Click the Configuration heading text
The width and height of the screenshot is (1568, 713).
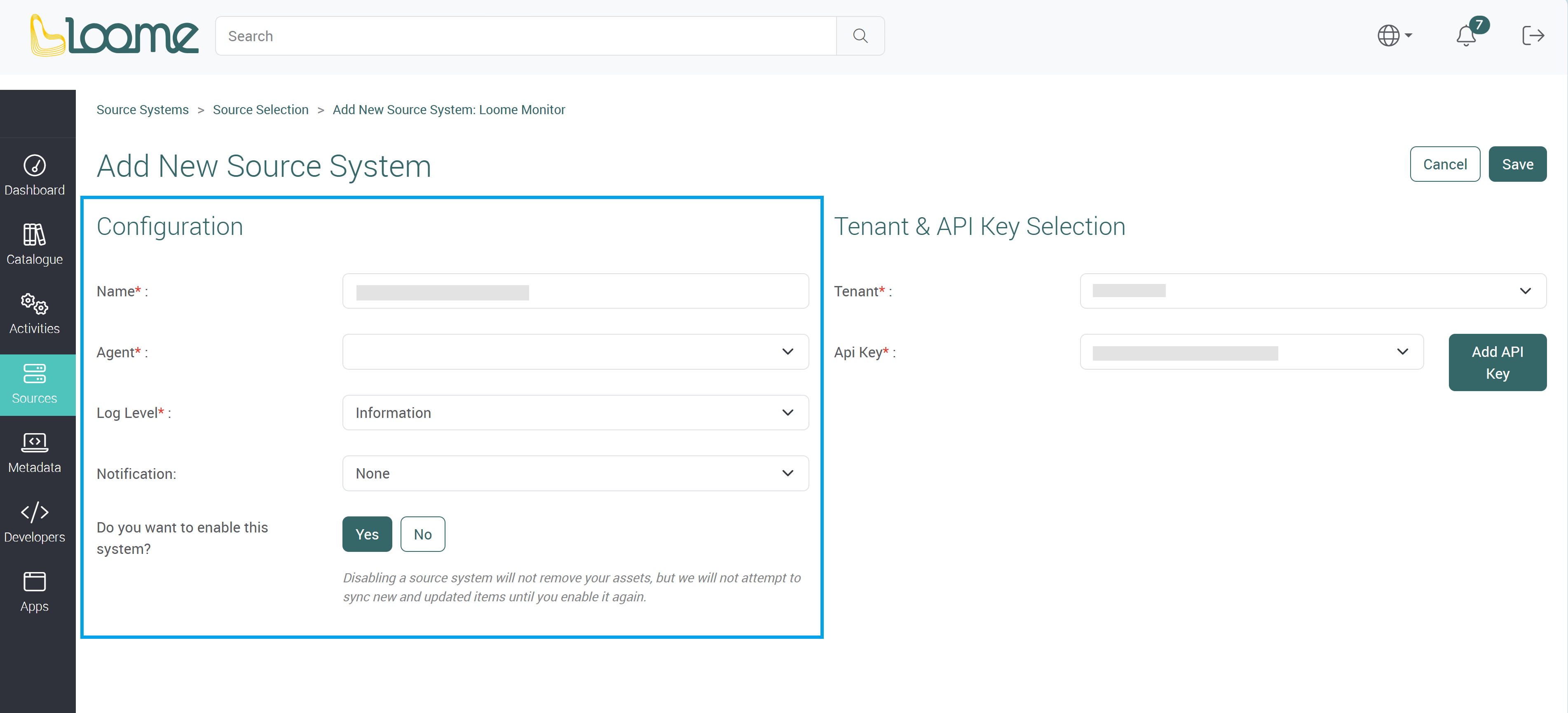pos(170,227)
